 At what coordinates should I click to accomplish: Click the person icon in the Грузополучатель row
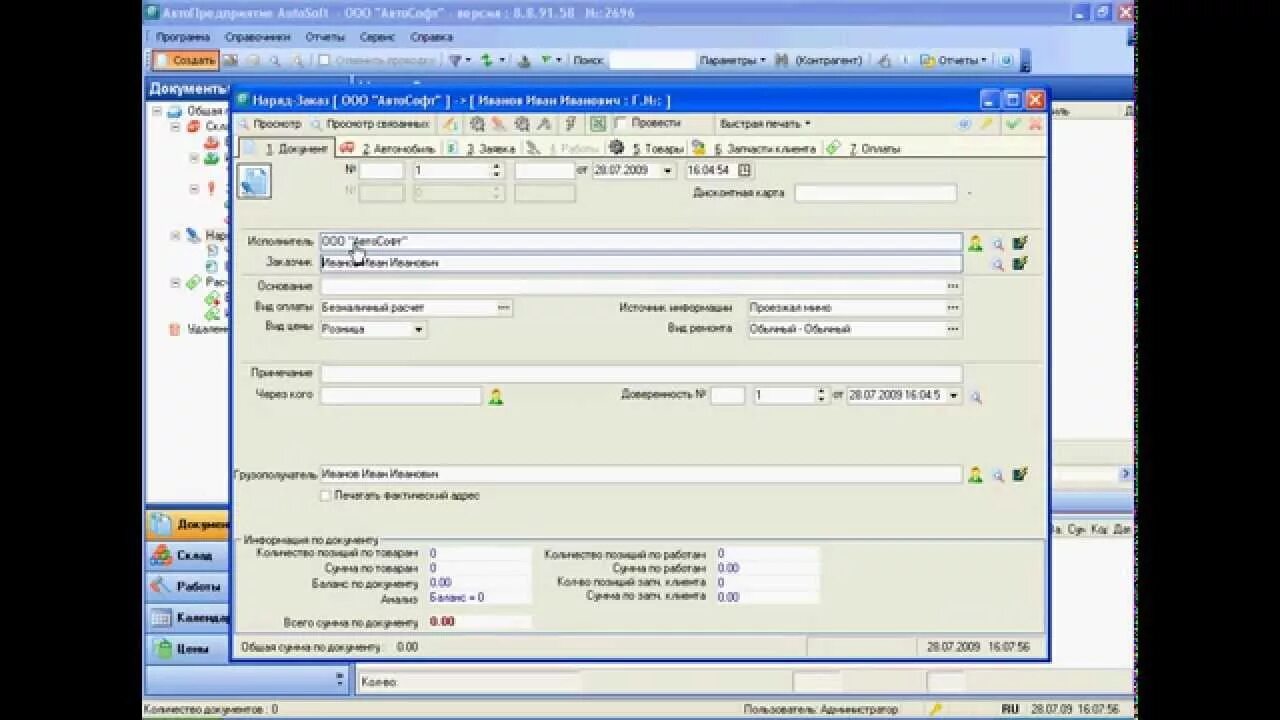975,475
